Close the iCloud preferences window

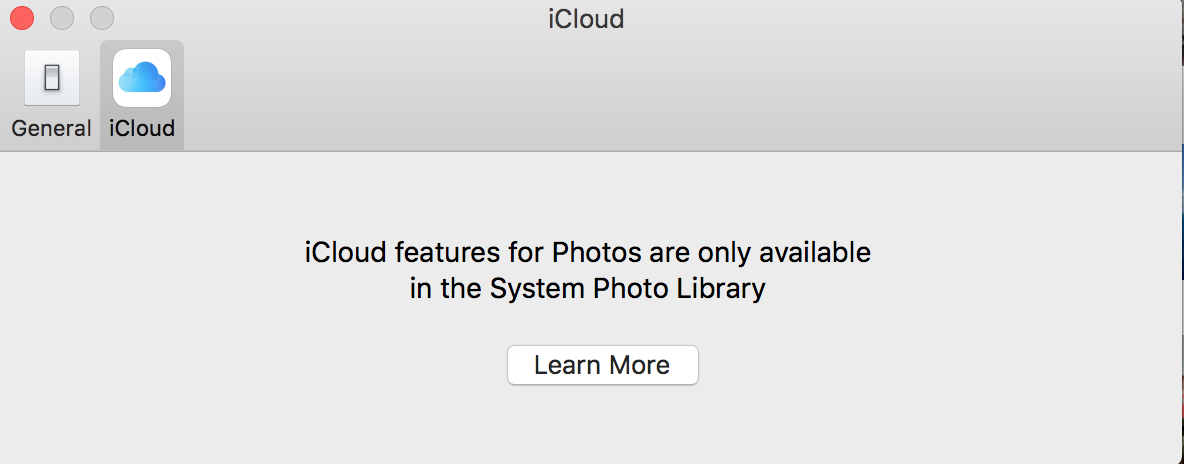[21, 18]
